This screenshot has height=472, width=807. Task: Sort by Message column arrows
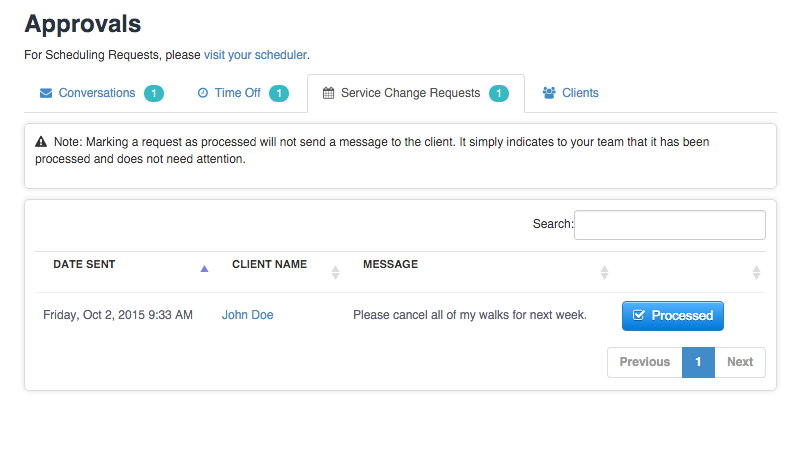click(x=604, y=272)
